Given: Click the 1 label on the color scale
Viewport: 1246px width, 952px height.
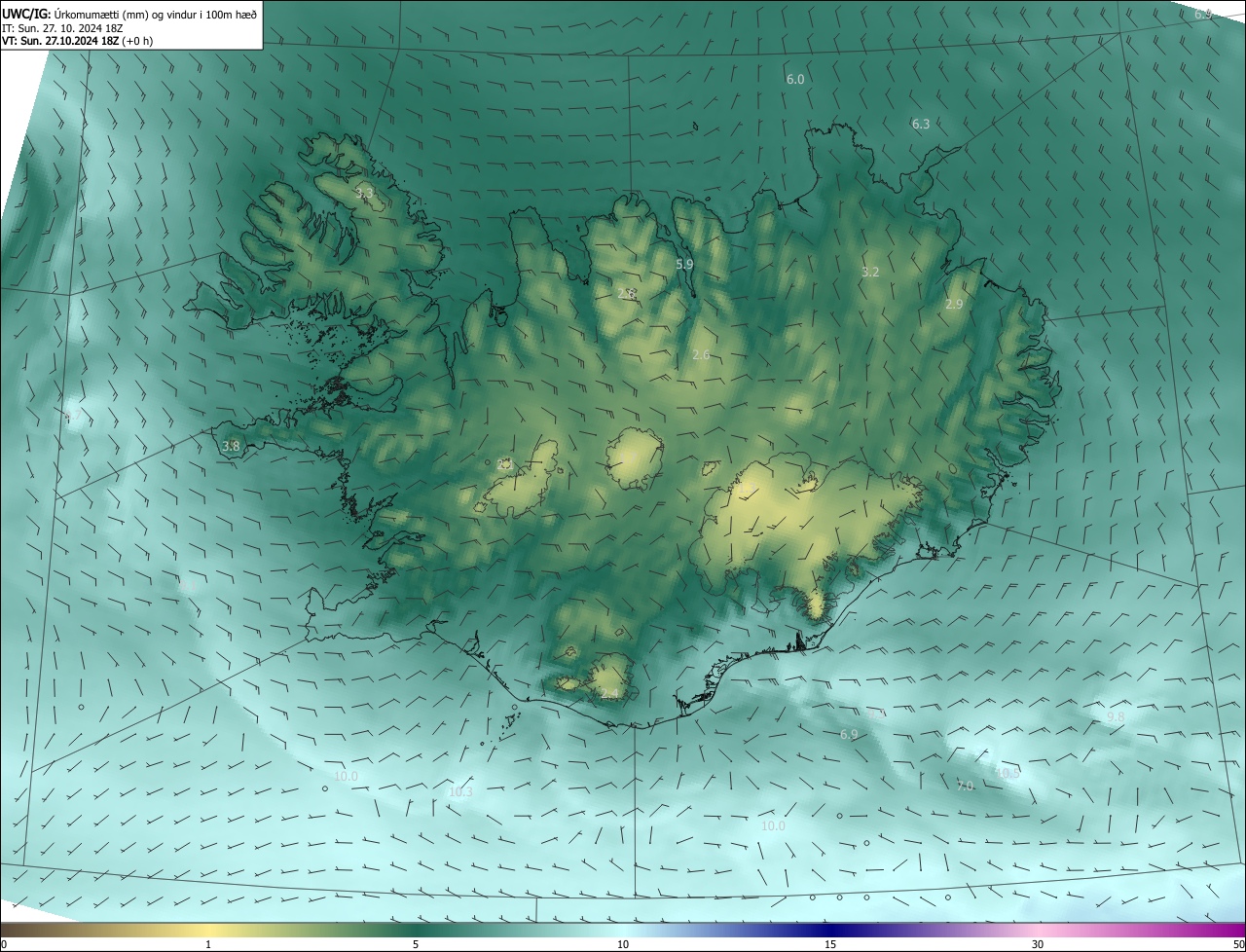Looking at the screenshot, I should click(x=208, y=944).
